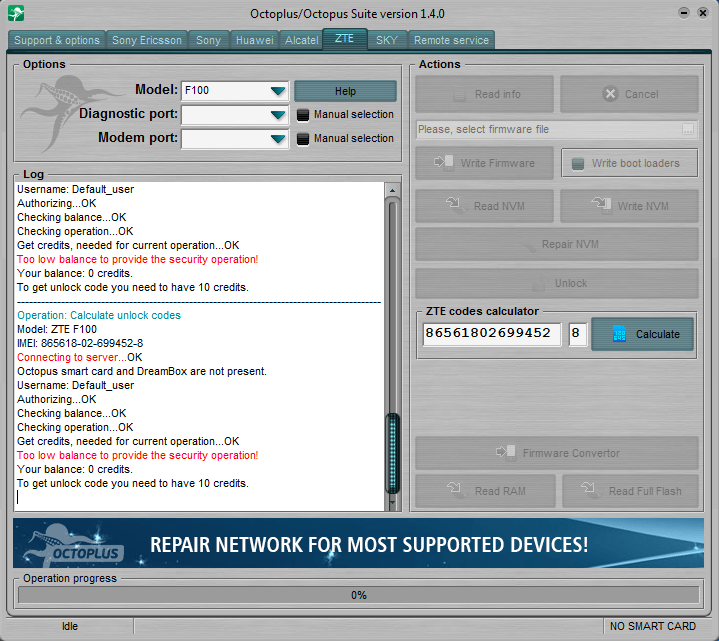
Task: Click the Repair NVM button
Action: click(557, 244)
